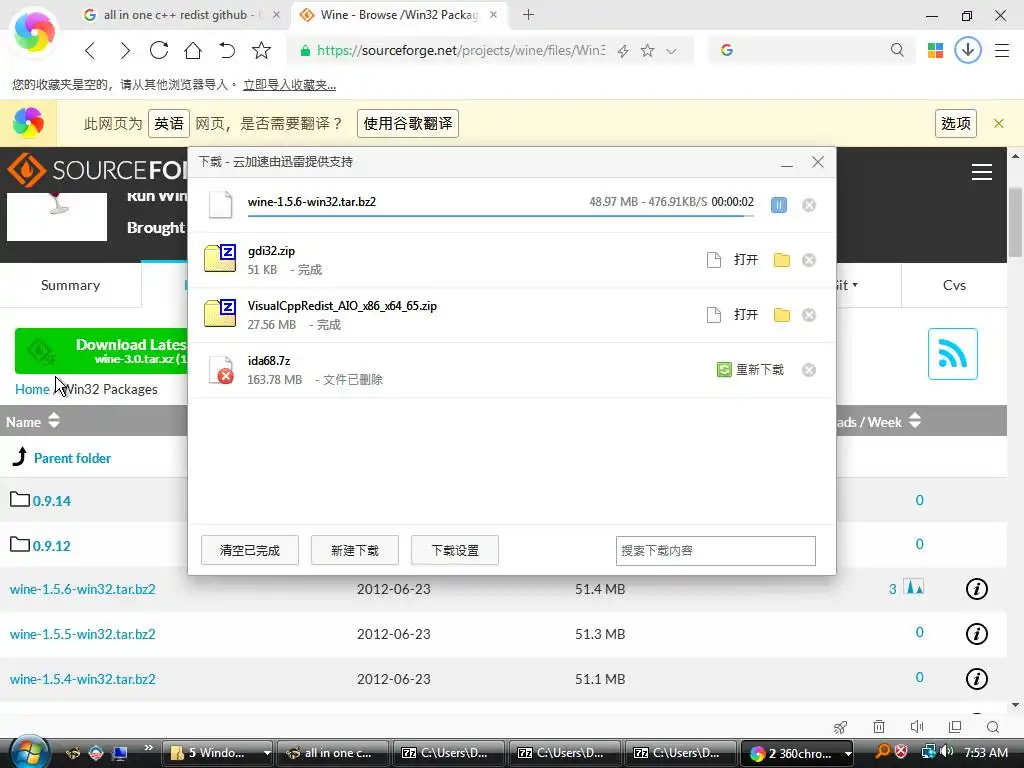Screen dimensions: 1024x768
Task: Open the 选项 translate options button
Action: pyautogui.click(x=955, y=123)
